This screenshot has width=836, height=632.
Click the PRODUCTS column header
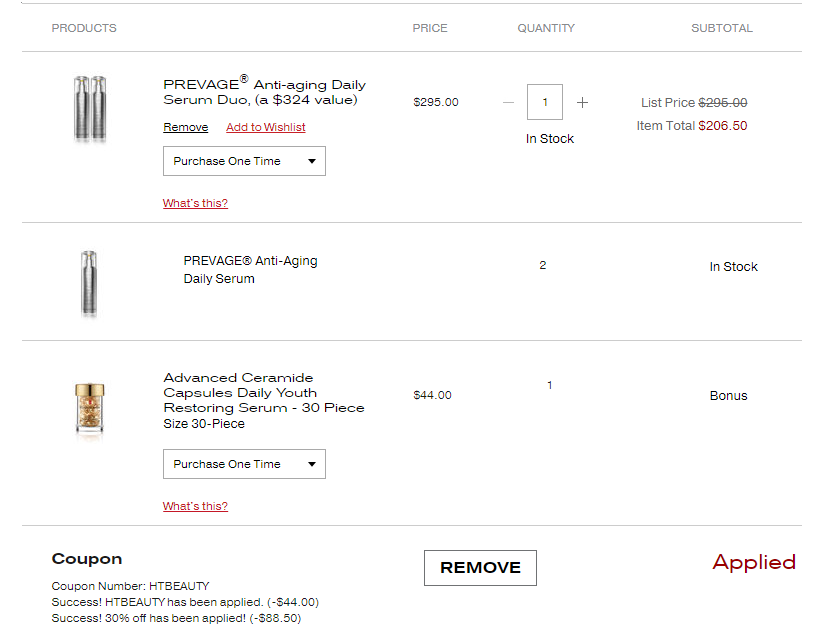(84, 28)
